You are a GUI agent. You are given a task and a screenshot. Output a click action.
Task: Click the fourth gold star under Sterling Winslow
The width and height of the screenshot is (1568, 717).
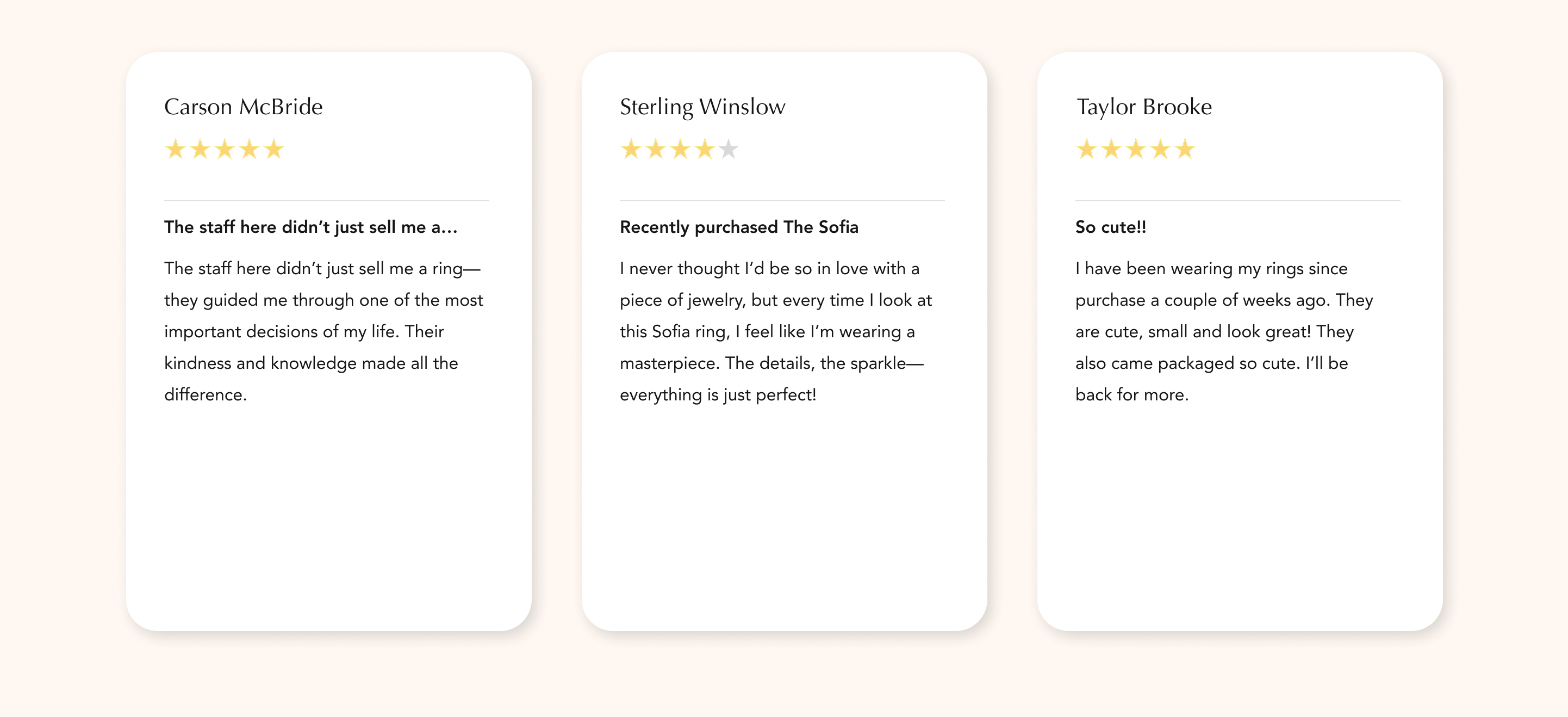[x=704, y=149]
